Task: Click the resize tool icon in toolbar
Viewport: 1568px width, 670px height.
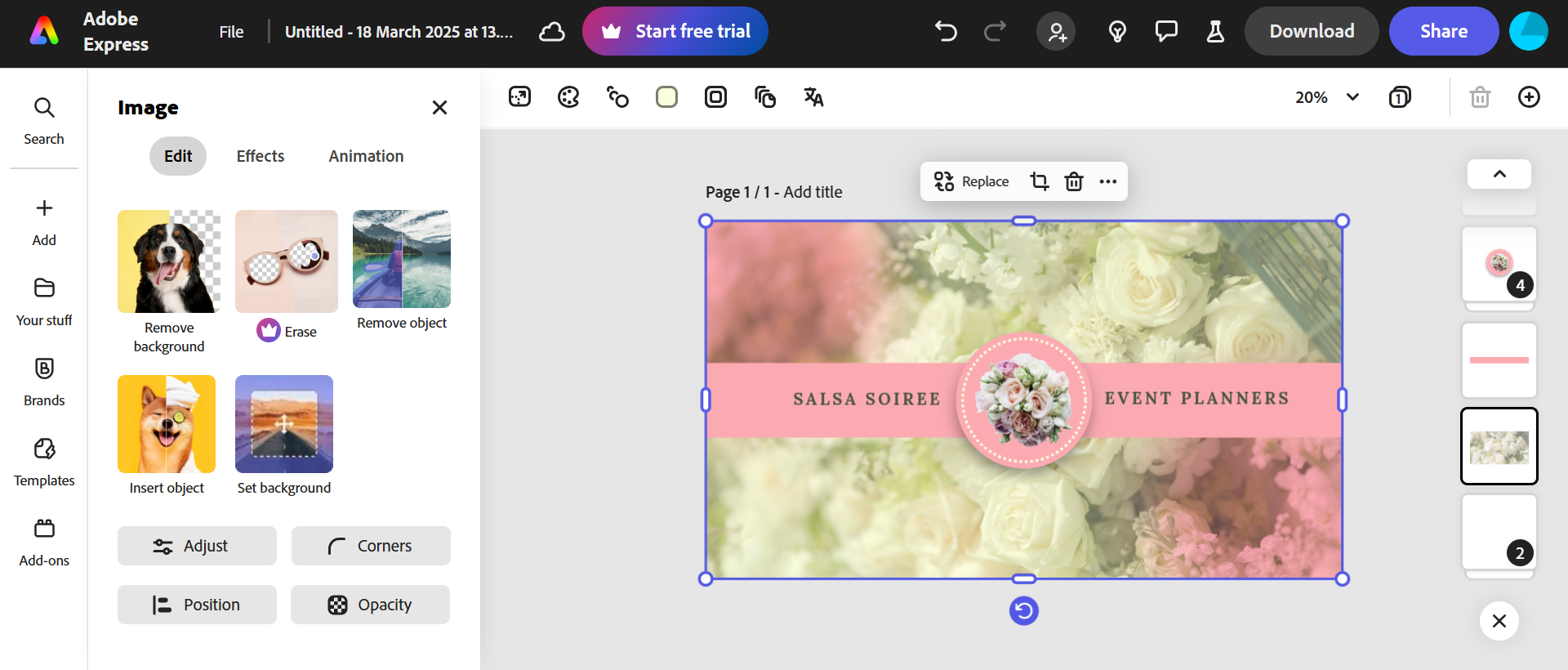Action: tap(519, 97)
